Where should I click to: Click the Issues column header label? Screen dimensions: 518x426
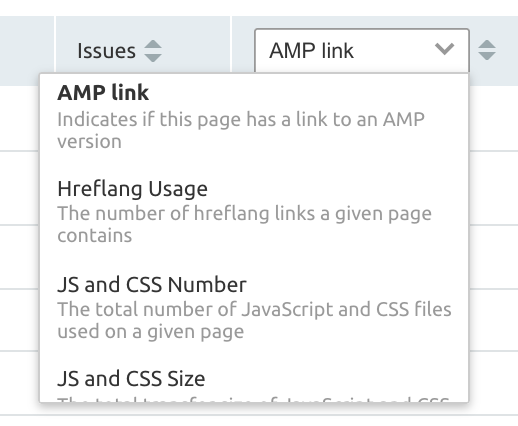[x=106, y=51]
